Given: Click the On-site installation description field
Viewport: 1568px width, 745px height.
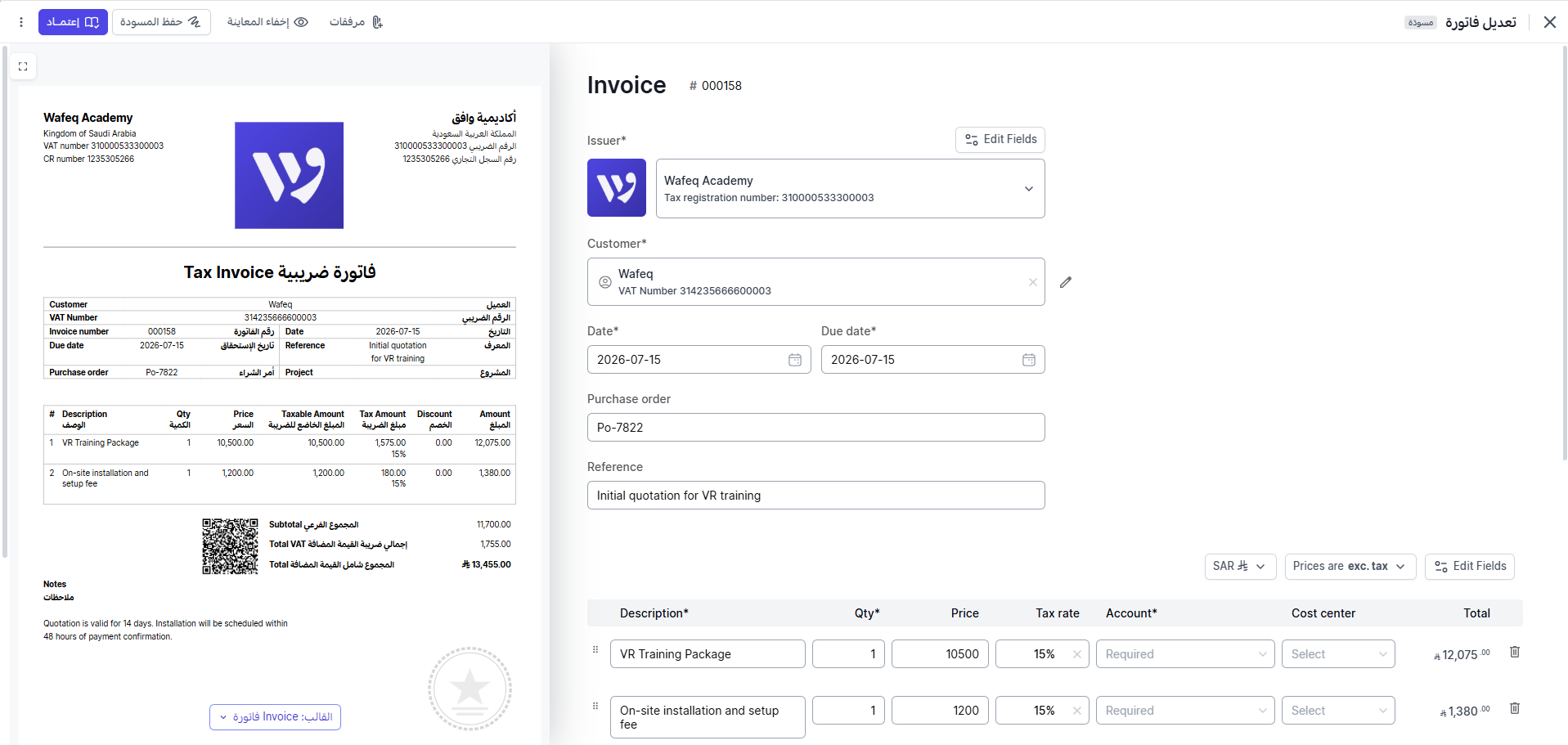Looking at the screenshot, I should (708, 717).
